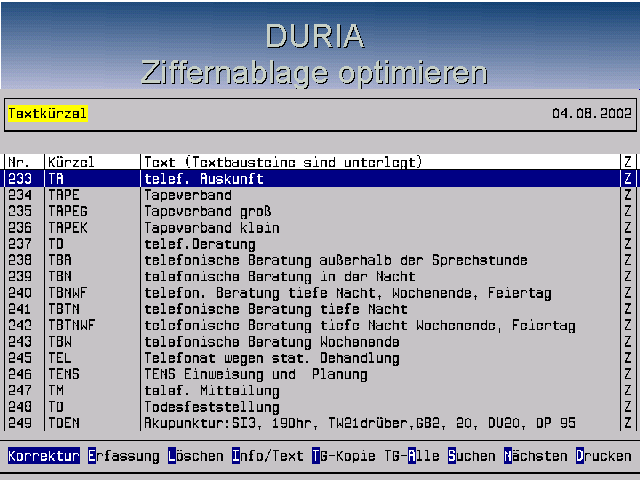This screenshot has width=640, height=480.
Task: Click row number 248
Action: coord(20,407)
